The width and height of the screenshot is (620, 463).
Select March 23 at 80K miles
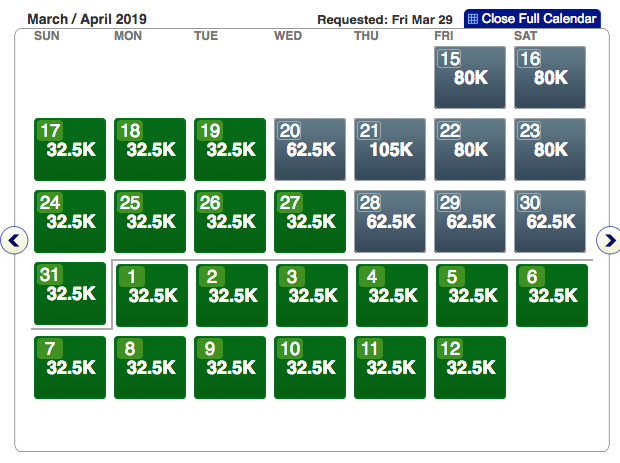(x=550, y=149)
